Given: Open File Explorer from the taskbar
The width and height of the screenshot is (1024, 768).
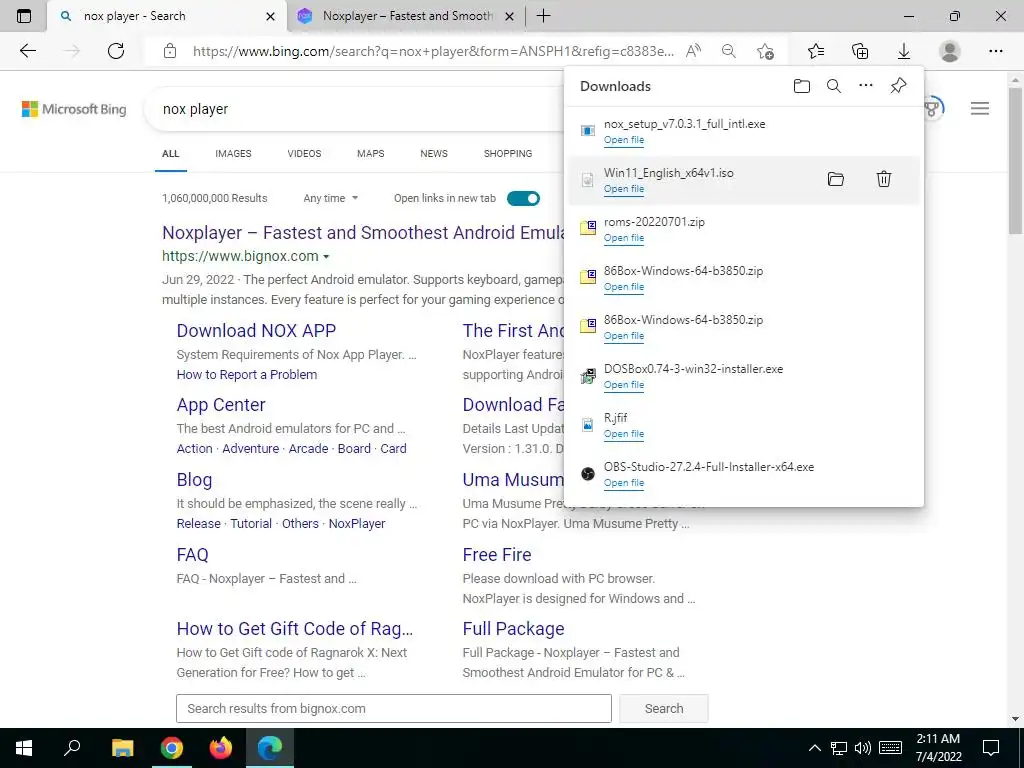Looking at the screenshot, I should tap(123, 748).
